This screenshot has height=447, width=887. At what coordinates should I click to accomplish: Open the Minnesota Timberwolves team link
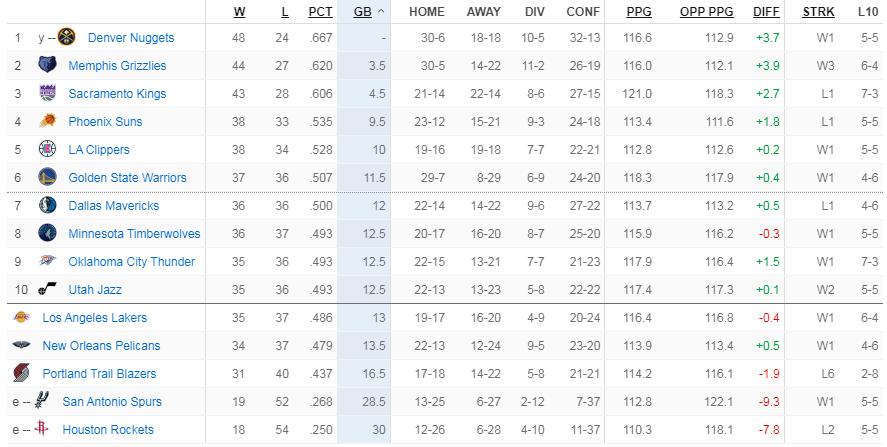[x=134, y=234]
